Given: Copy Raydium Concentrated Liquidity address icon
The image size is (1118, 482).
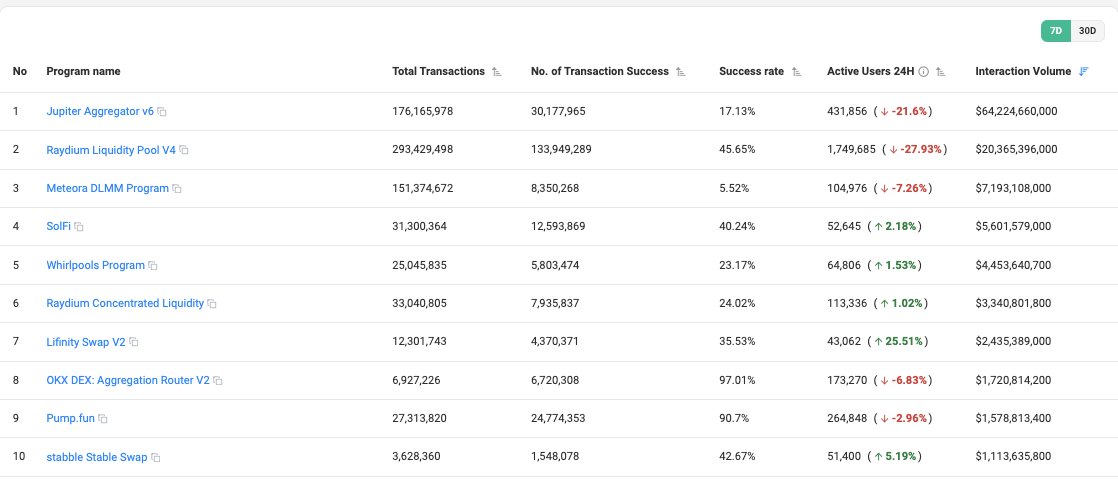Looking at the screenshot, I should coord(212,304).
